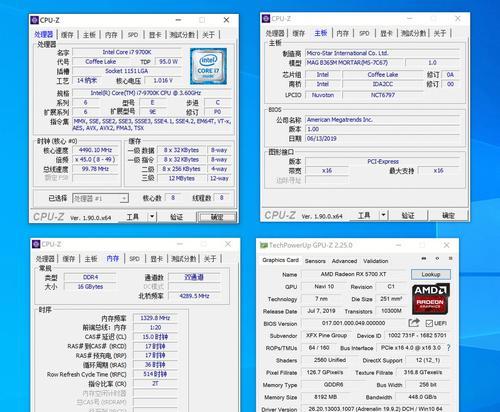The height and width of the screenshot is (412, 500).
Task: Click the PCI-Express version field
Action: point(383,161)
